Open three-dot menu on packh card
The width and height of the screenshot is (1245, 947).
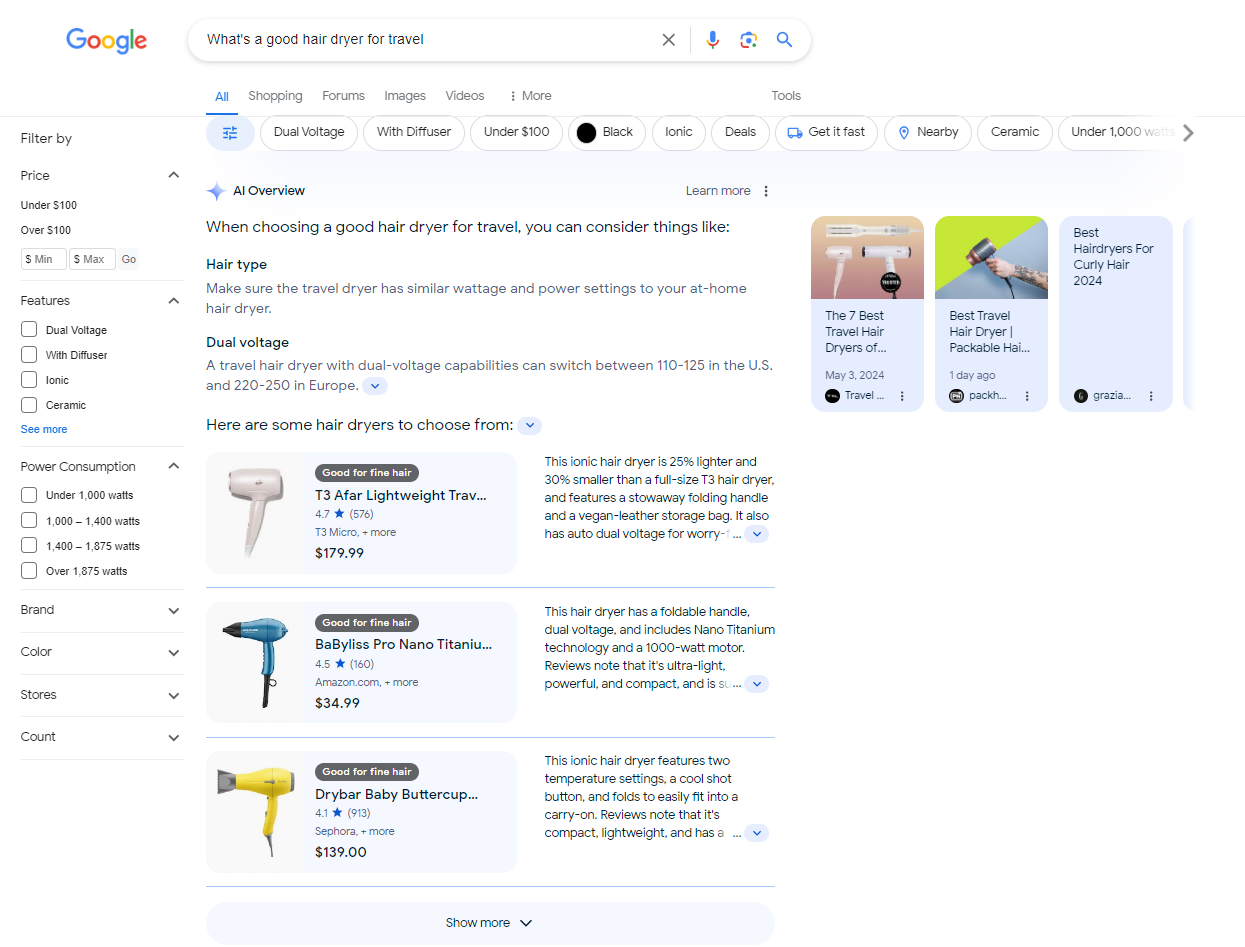(1027, 396)
